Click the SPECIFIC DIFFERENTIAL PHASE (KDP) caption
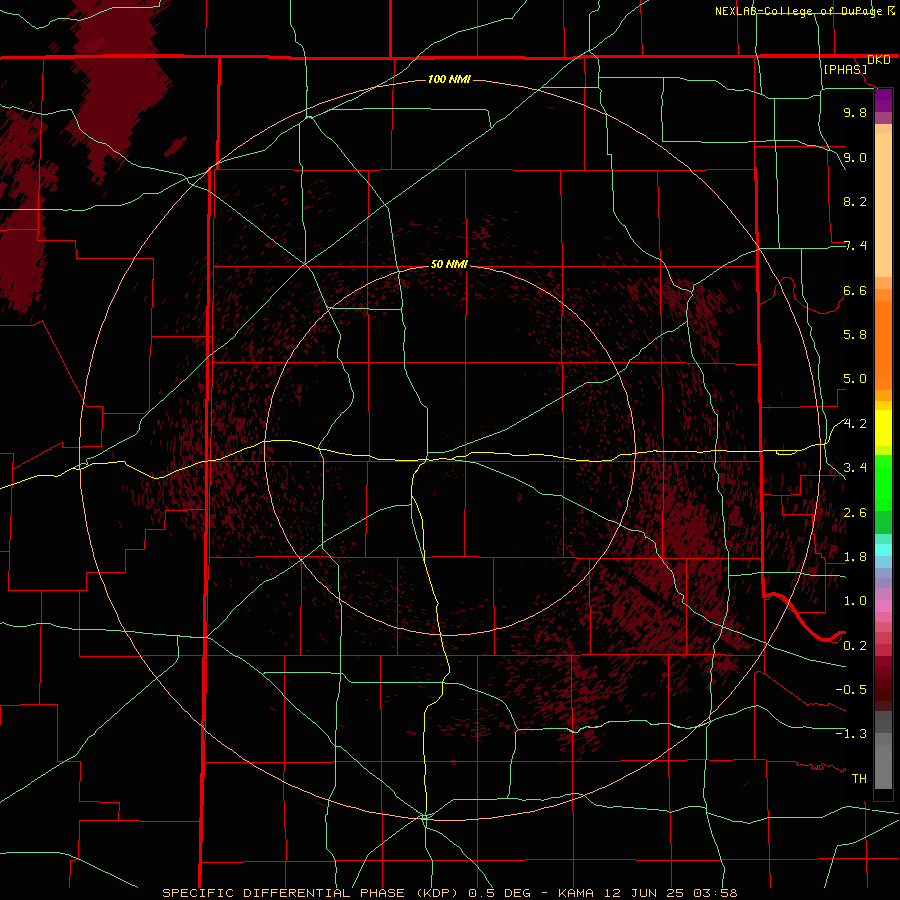 tap(311, 893)
